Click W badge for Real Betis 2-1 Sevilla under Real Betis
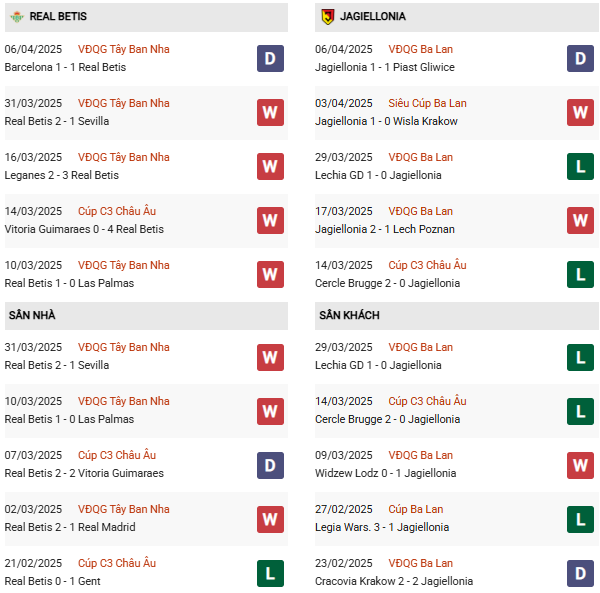Viewport: 600px width, 593px height. [x=270, y=112]
